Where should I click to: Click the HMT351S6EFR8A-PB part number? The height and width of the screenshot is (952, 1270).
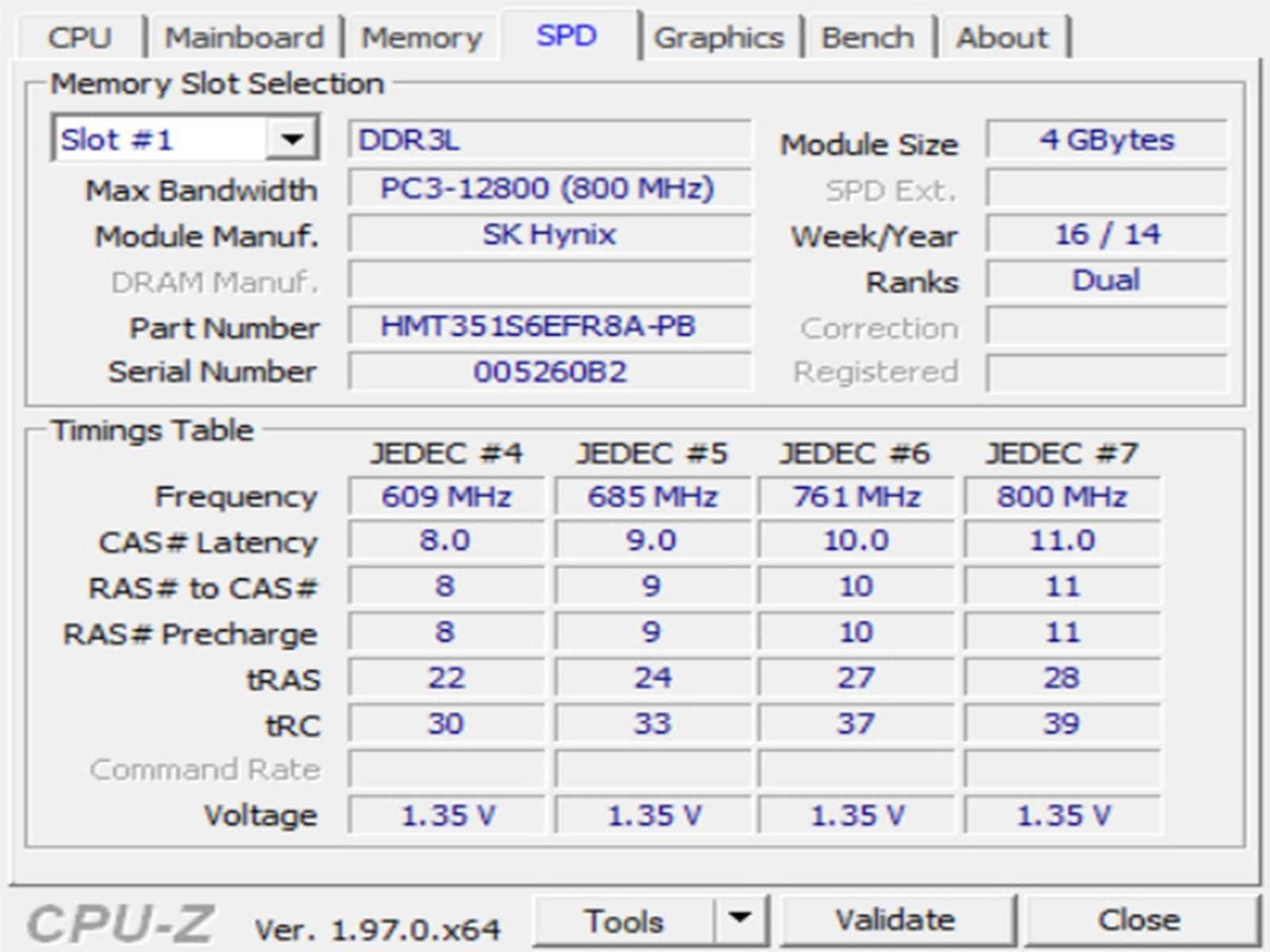pyautogui.click(x=549, y=326)
